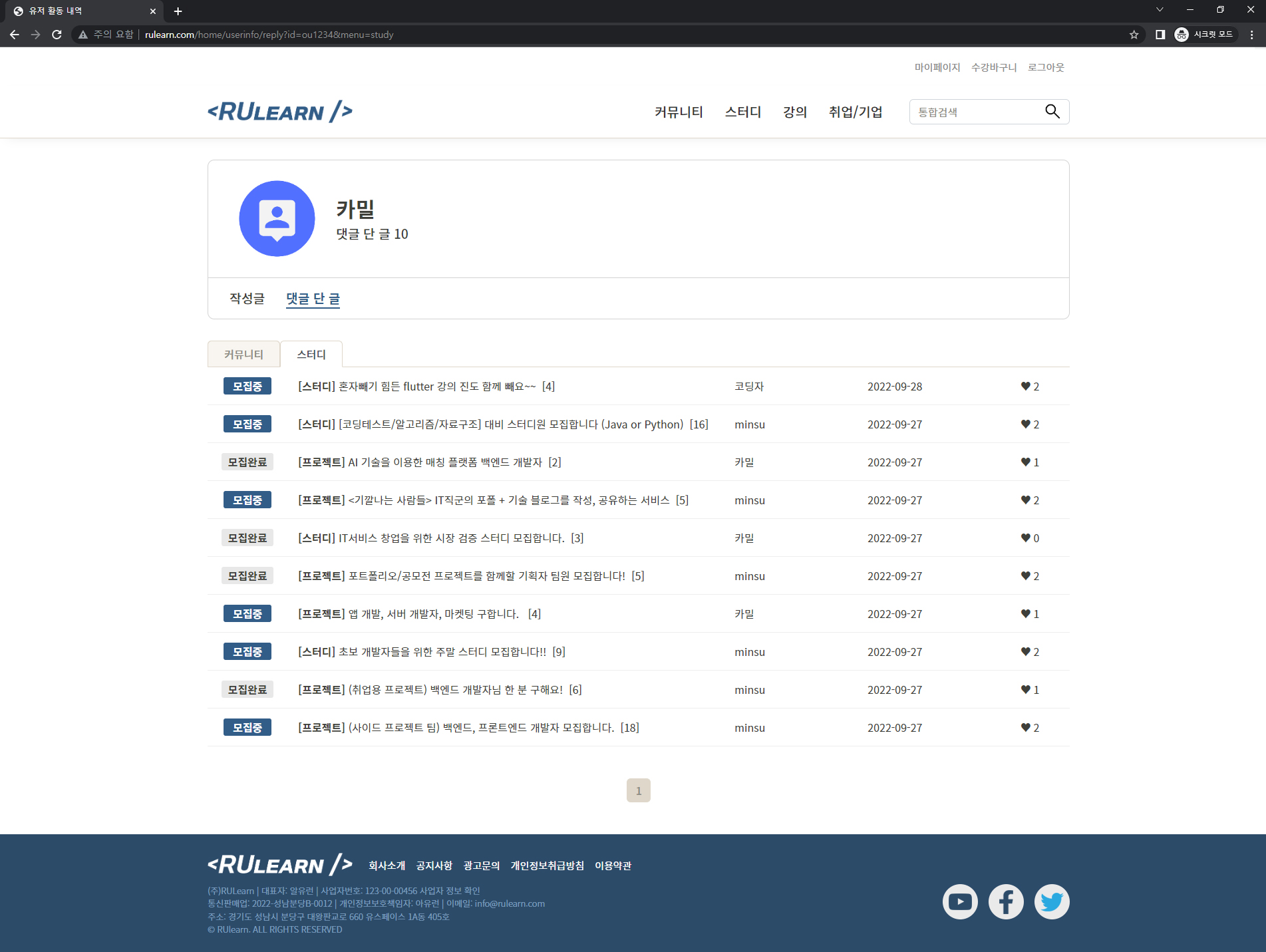Like the AI 매칭 플랫폼 project post
Screen dimensions: 1266x952
pos(1025,462)
